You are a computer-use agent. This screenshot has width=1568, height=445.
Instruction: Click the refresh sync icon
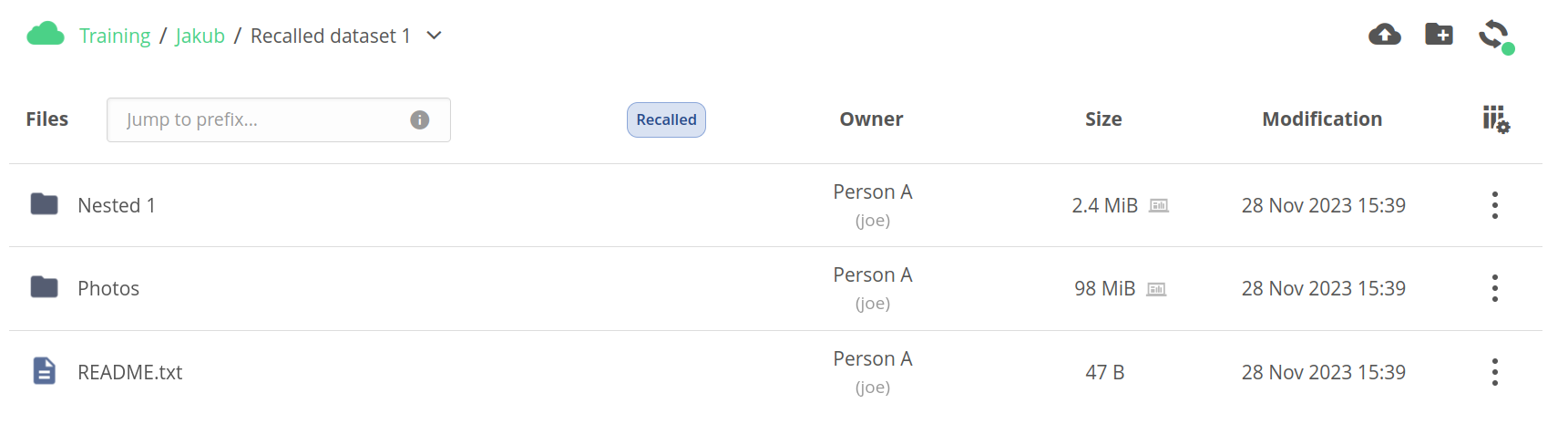pyautogui.click(x=1494, y=36)
